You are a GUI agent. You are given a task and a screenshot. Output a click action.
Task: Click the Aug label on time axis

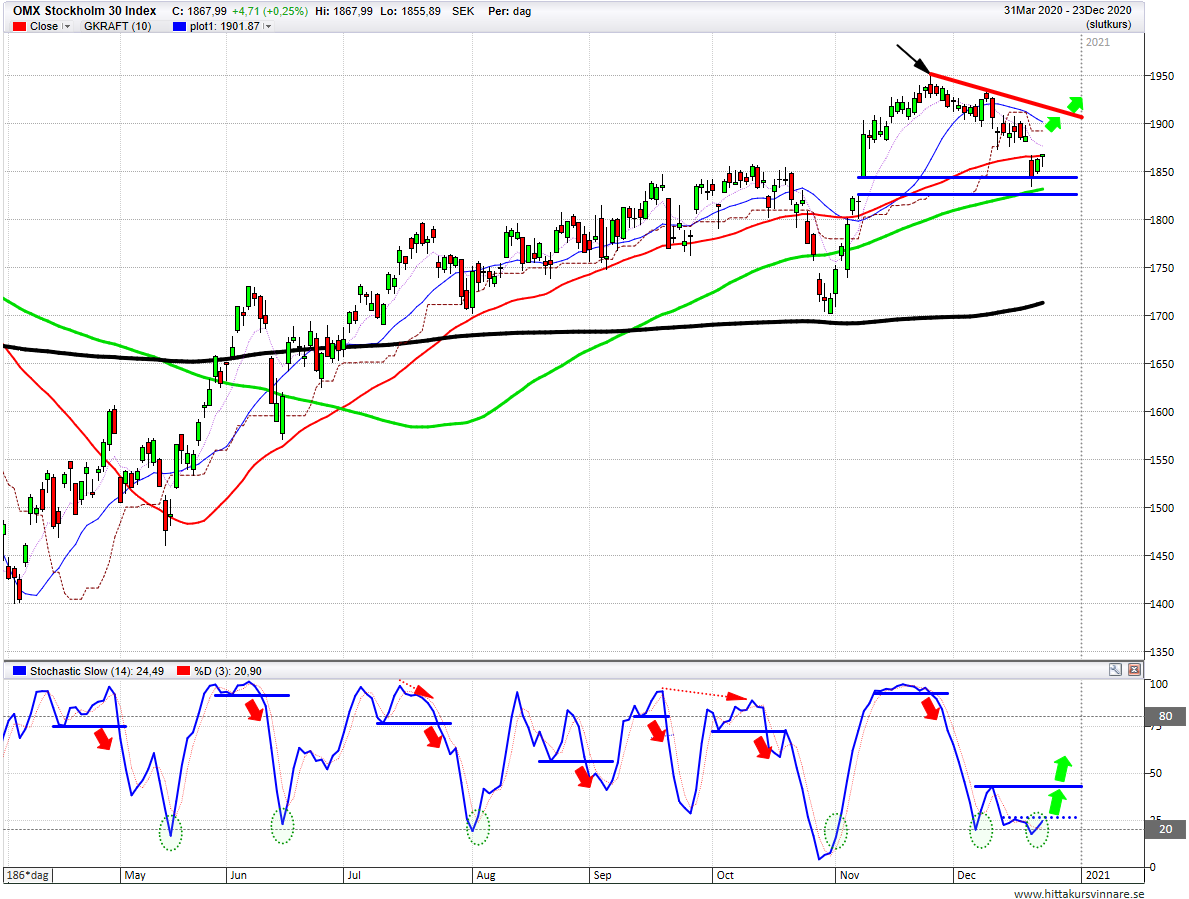(486, 876)
